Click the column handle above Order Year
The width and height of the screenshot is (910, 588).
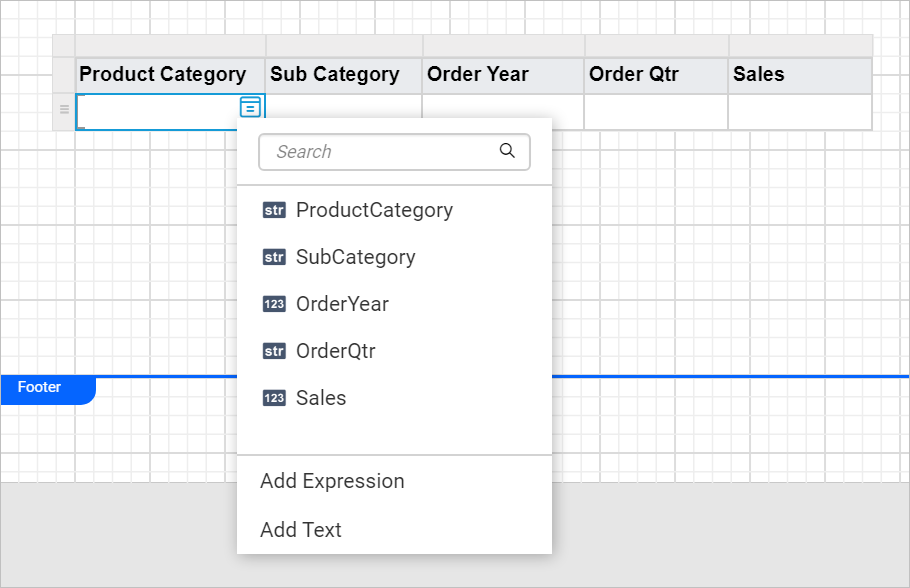click(504, 45)
